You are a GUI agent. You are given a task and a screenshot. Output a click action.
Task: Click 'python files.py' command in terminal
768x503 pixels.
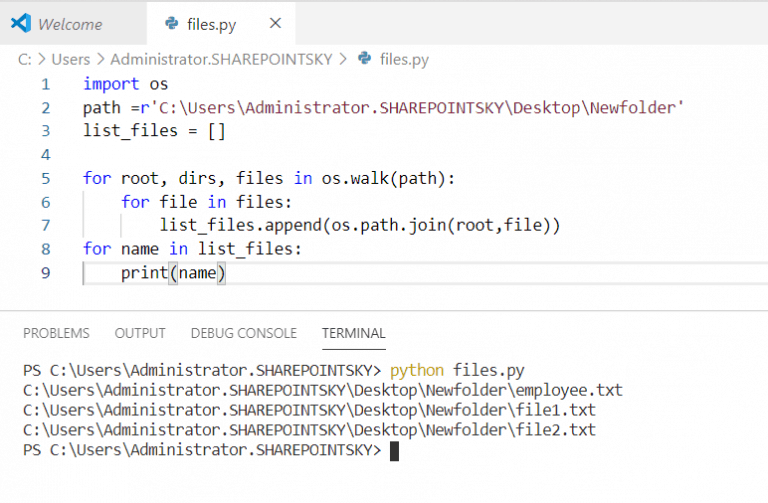pos(457,370)
